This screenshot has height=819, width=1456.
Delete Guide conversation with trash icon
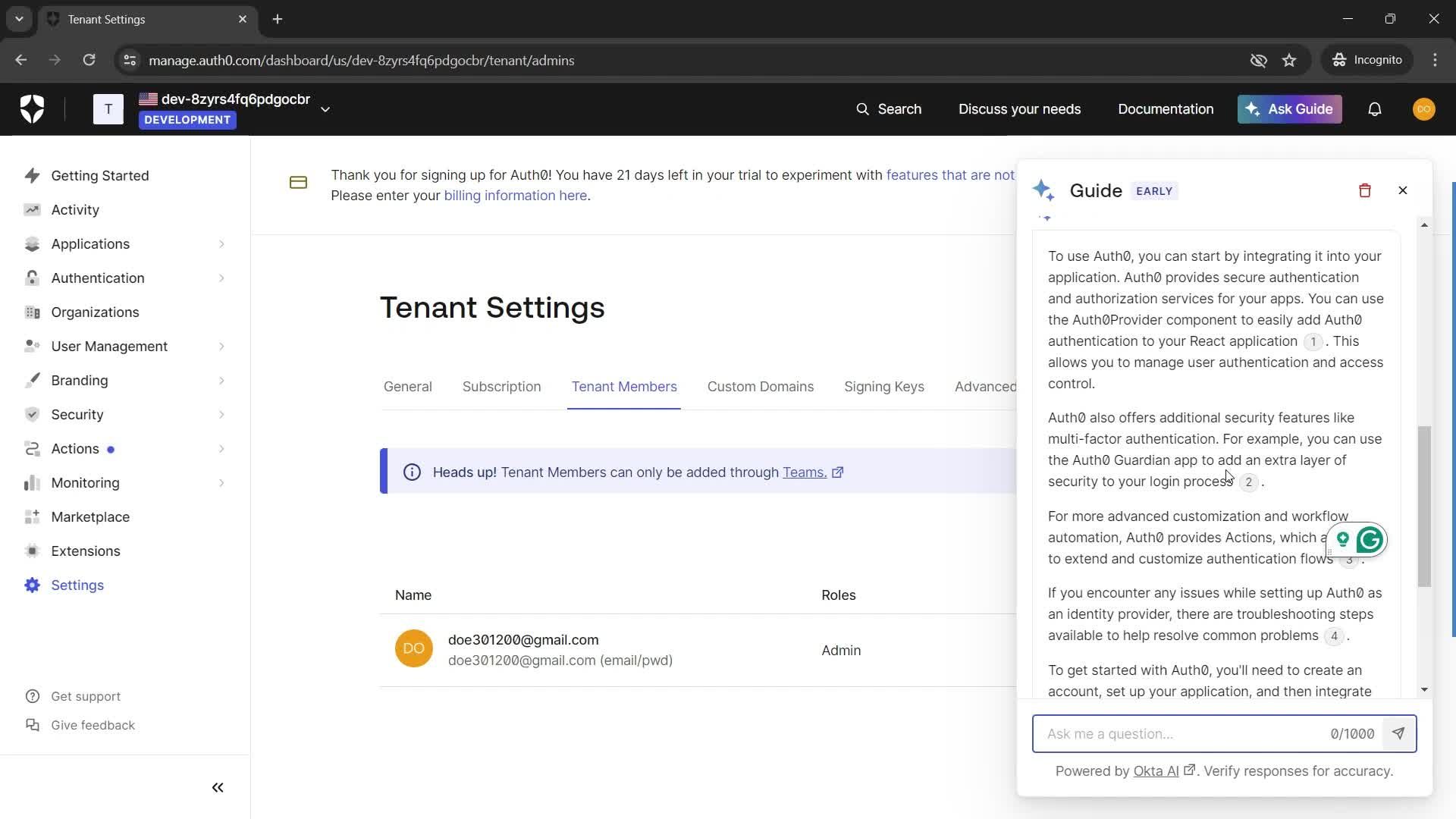[x=1365, y=190]
